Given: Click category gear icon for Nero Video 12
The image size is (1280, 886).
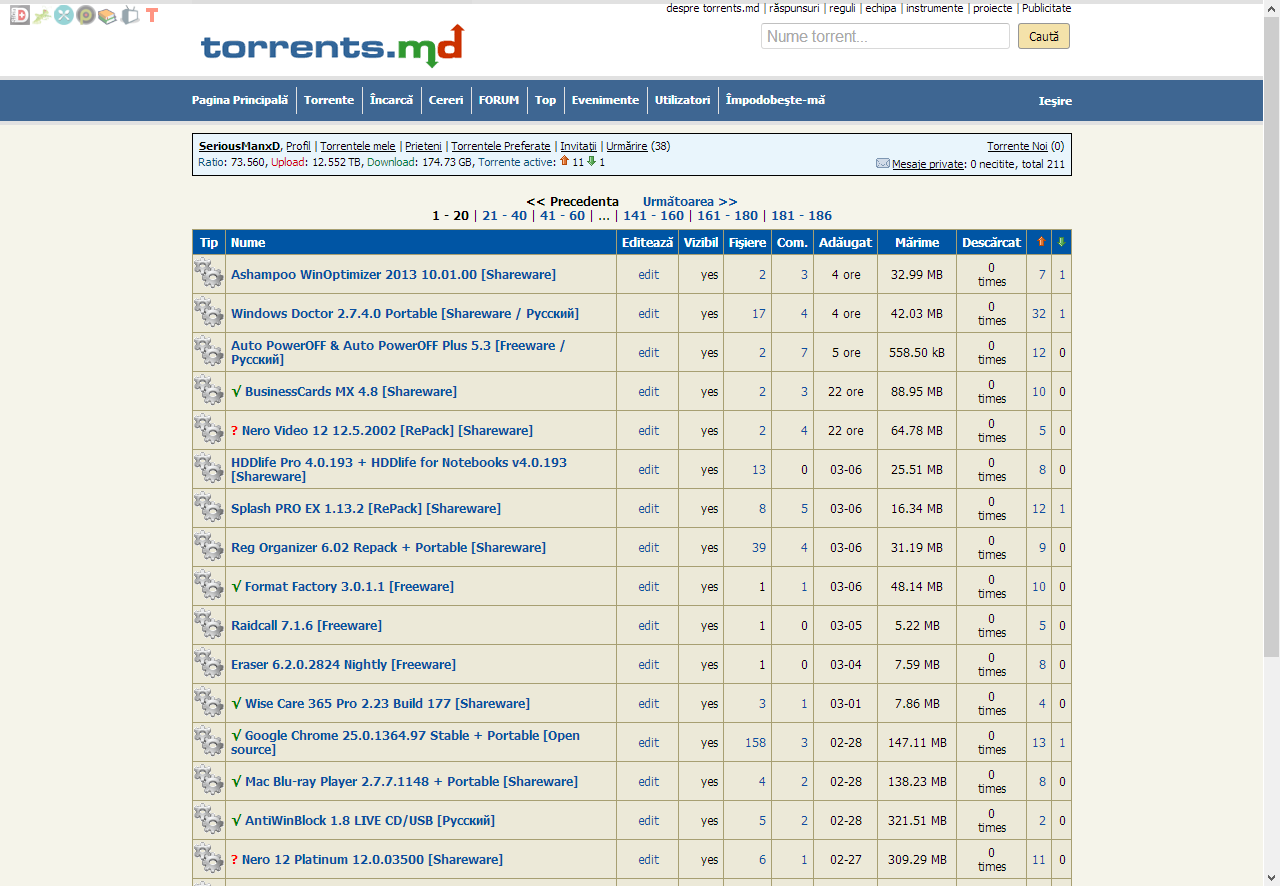Looking at the screenshot, I should coord(209,429).
